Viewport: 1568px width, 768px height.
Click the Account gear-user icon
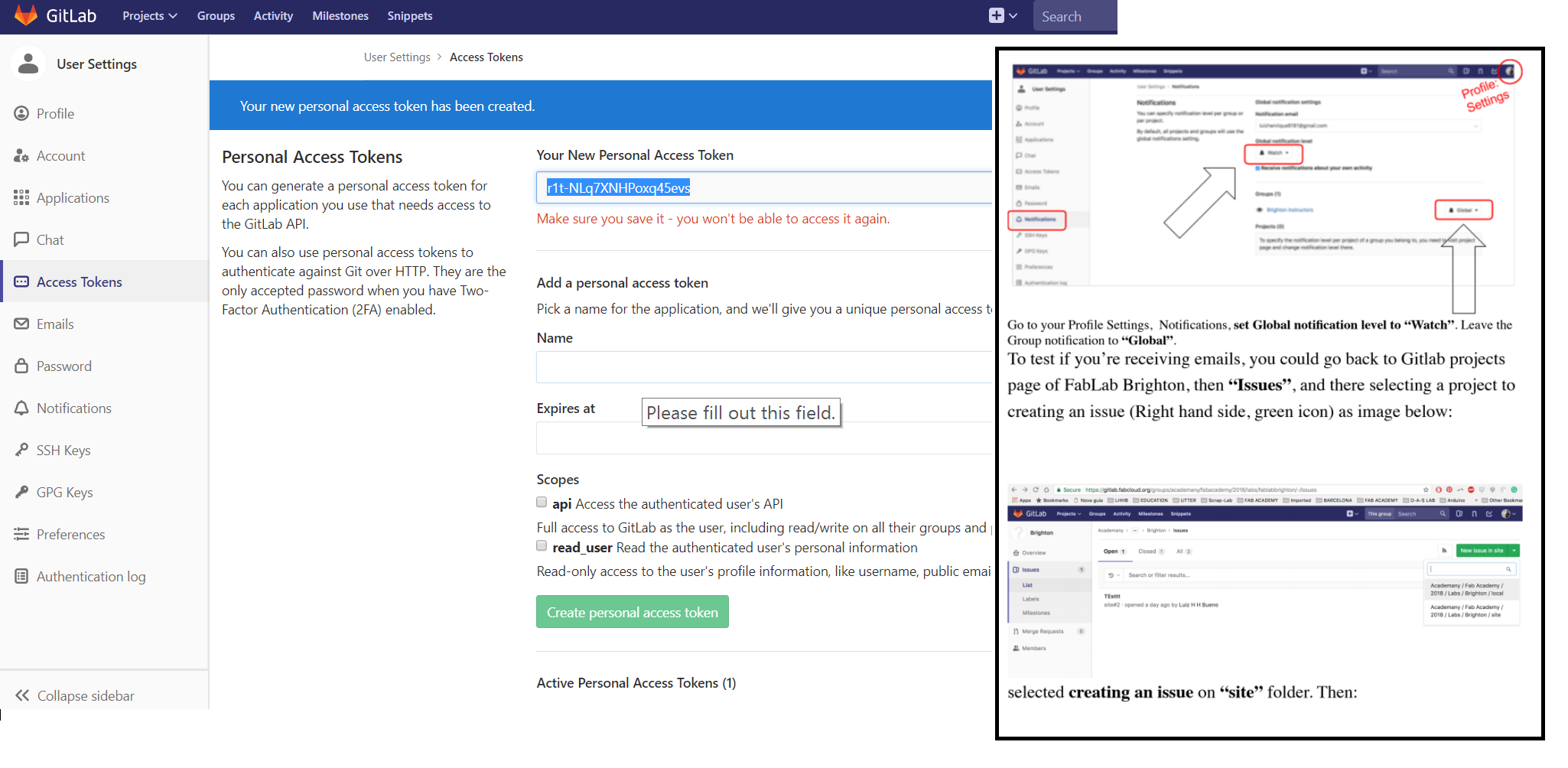pyautogui.click(x=21, y=155)
